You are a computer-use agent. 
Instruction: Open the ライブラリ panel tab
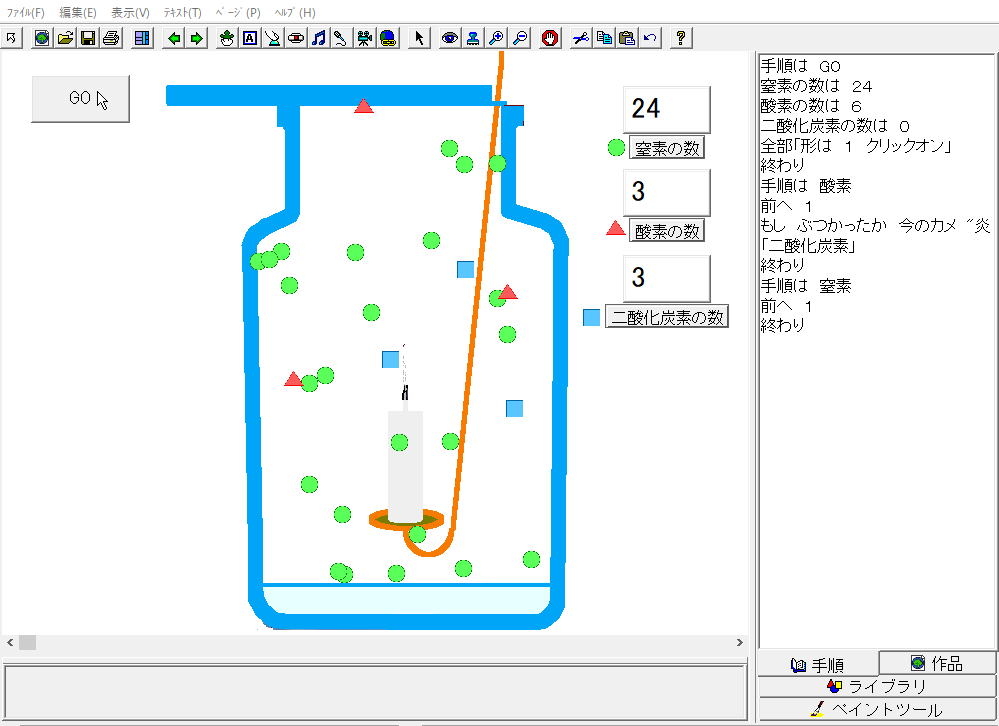point(877,686)
